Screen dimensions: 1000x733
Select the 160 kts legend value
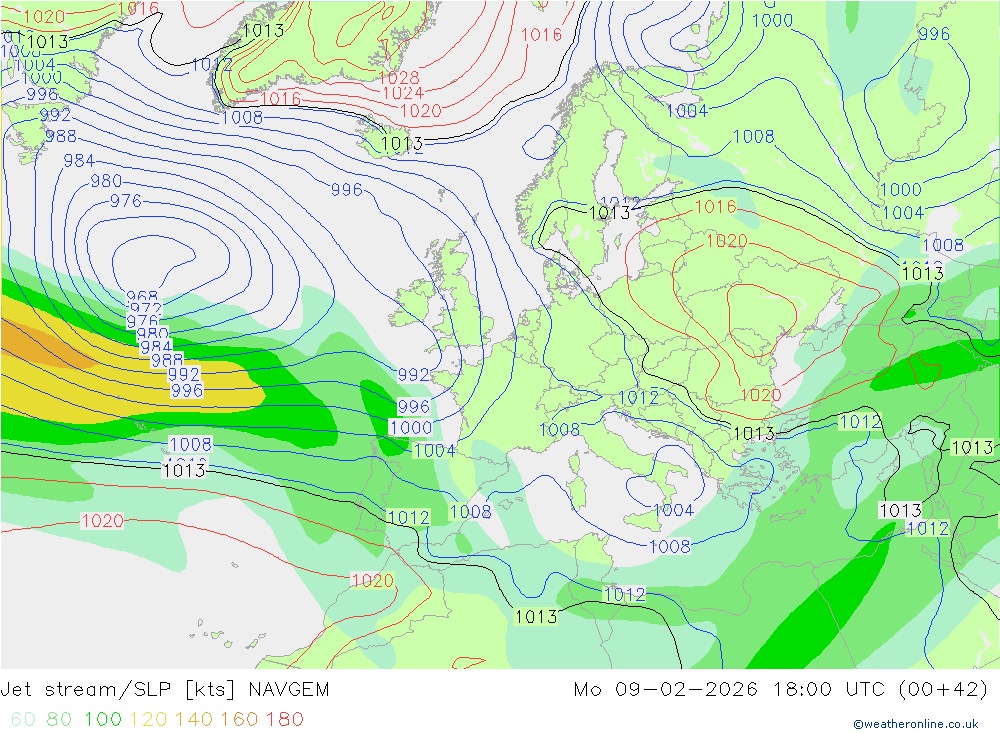pyautogui.click(x=239, y=719)
